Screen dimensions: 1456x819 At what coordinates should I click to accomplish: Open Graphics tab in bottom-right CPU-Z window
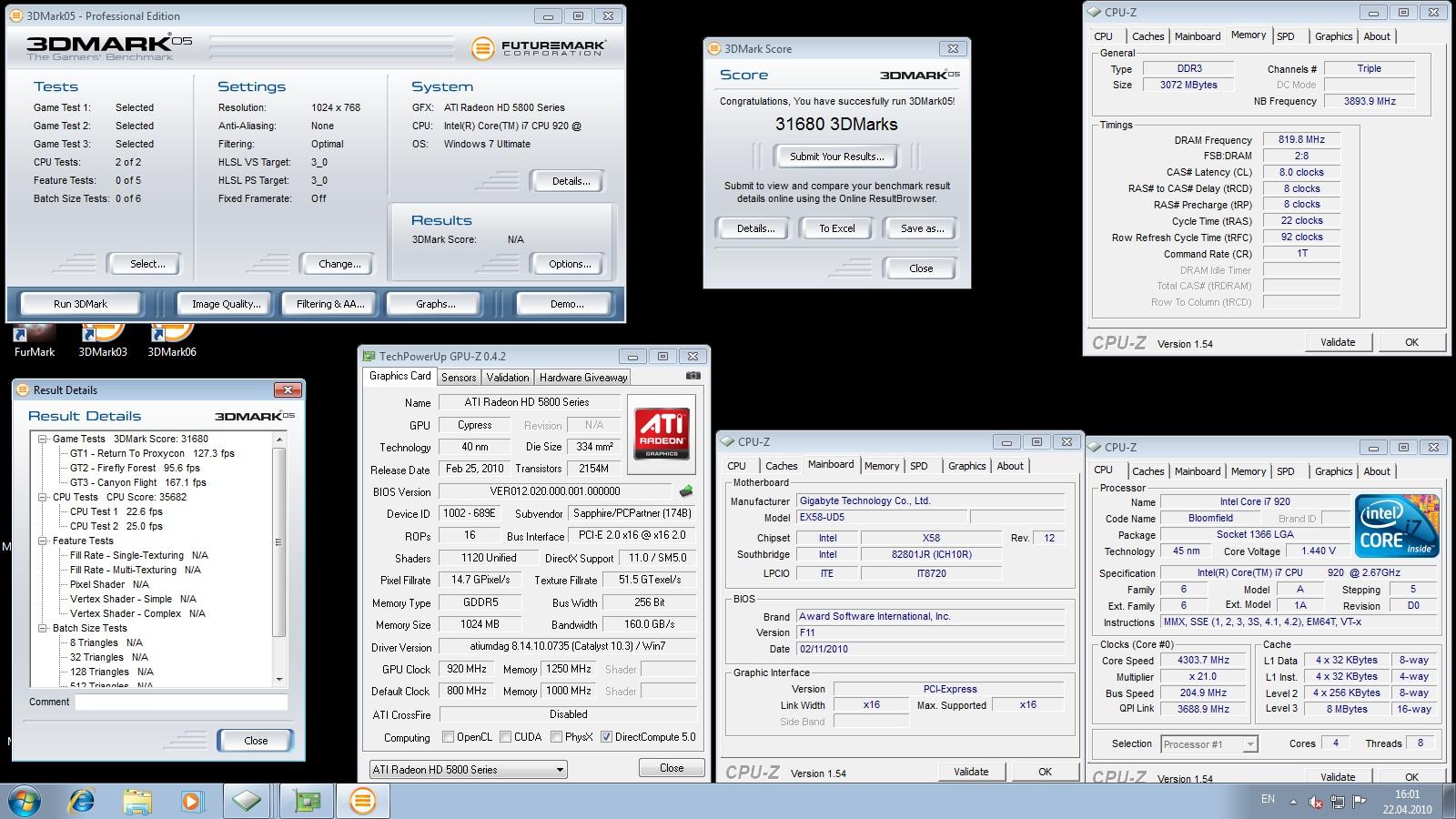tap(1333, 471)
